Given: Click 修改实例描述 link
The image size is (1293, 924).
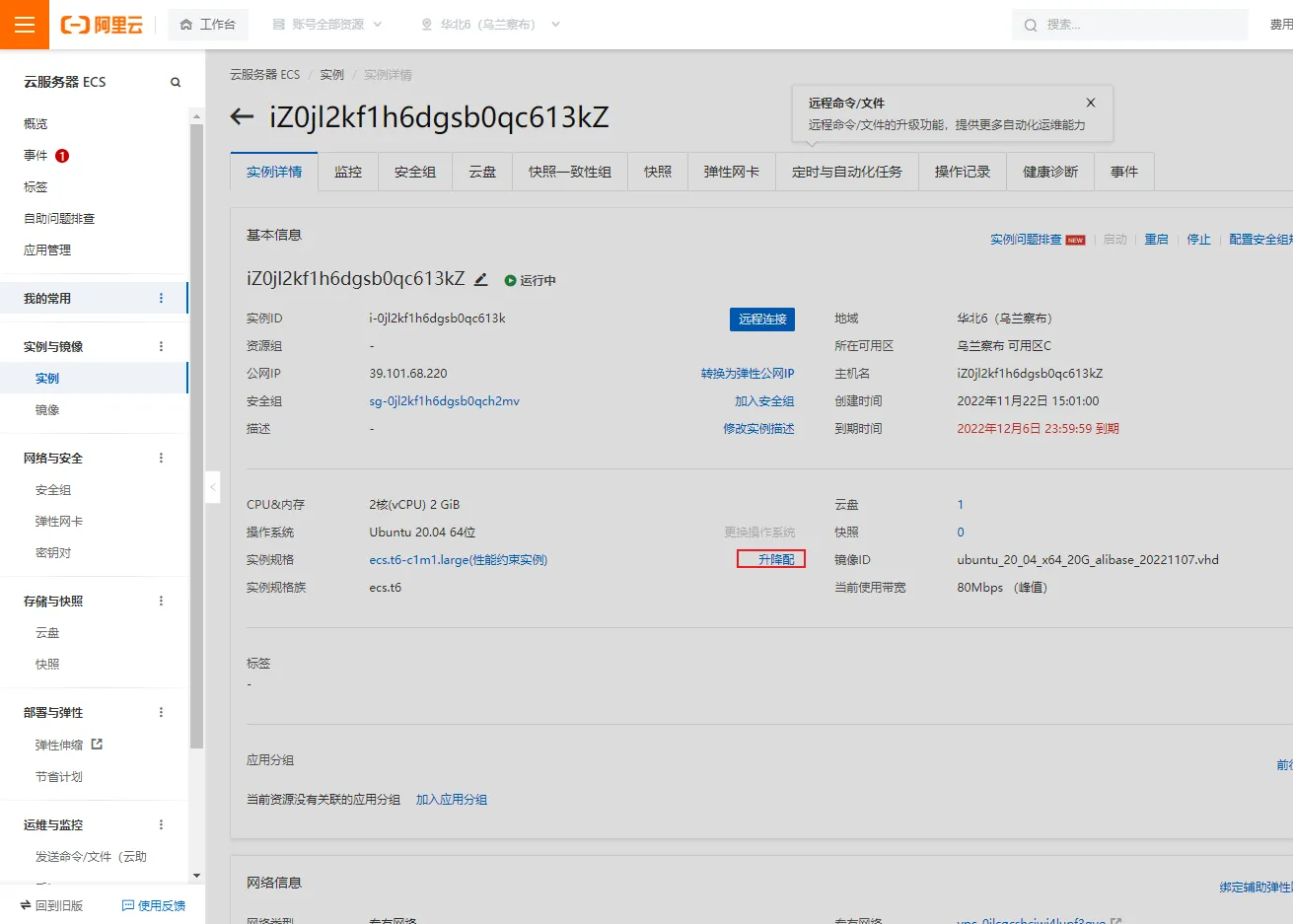Looking at the screenshot, I should pos(758,429).
